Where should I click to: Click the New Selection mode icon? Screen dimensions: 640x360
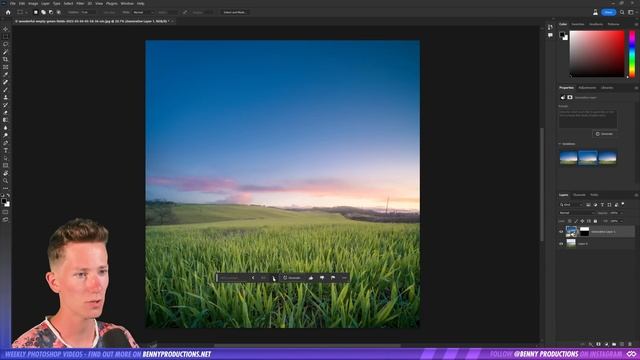(x=36, y=12)
